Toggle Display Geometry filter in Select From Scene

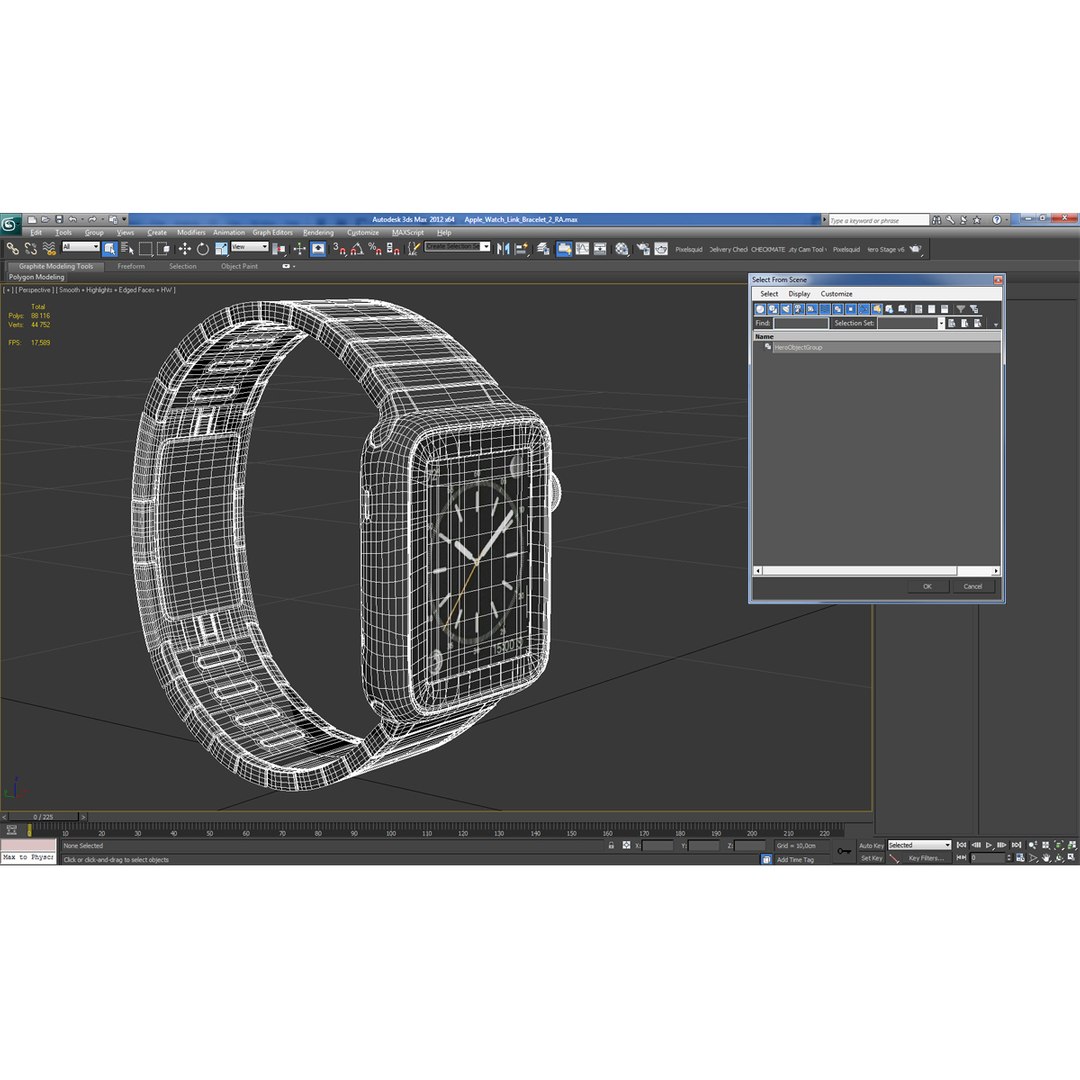[760, 309]
